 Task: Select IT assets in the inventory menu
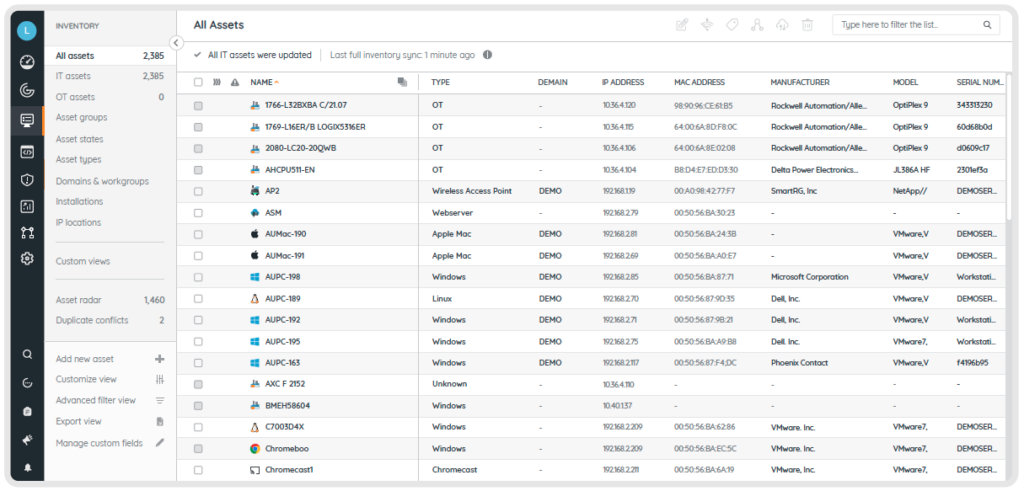tap(73, 76)
